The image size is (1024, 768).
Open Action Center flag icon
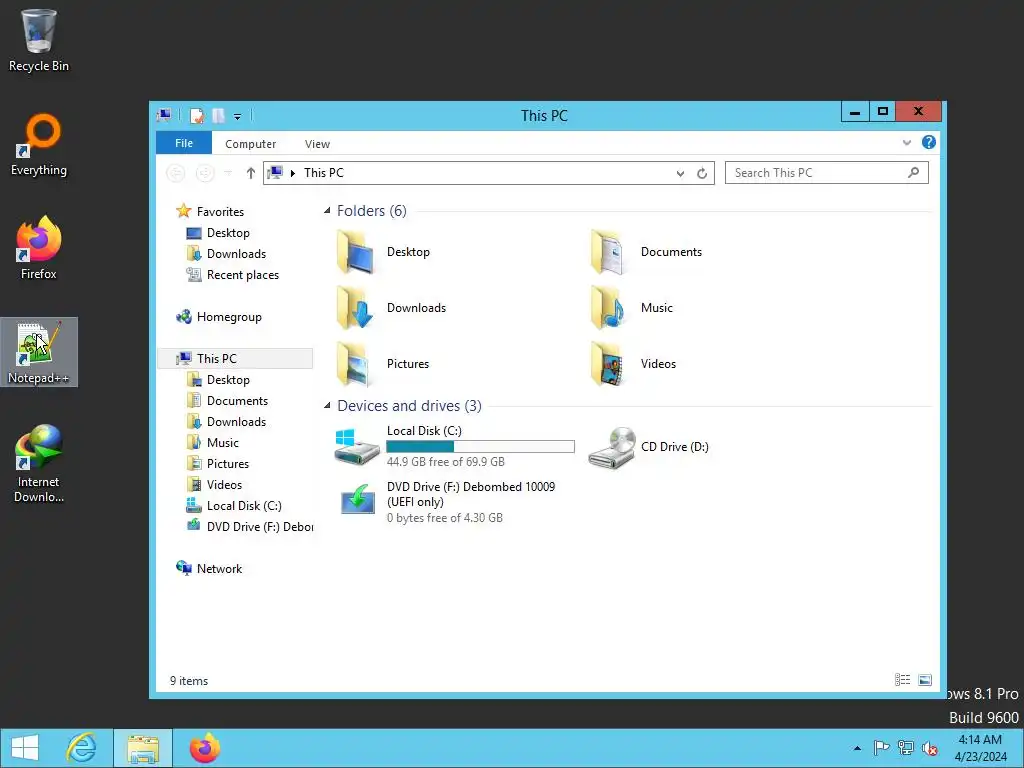(881, 748)
